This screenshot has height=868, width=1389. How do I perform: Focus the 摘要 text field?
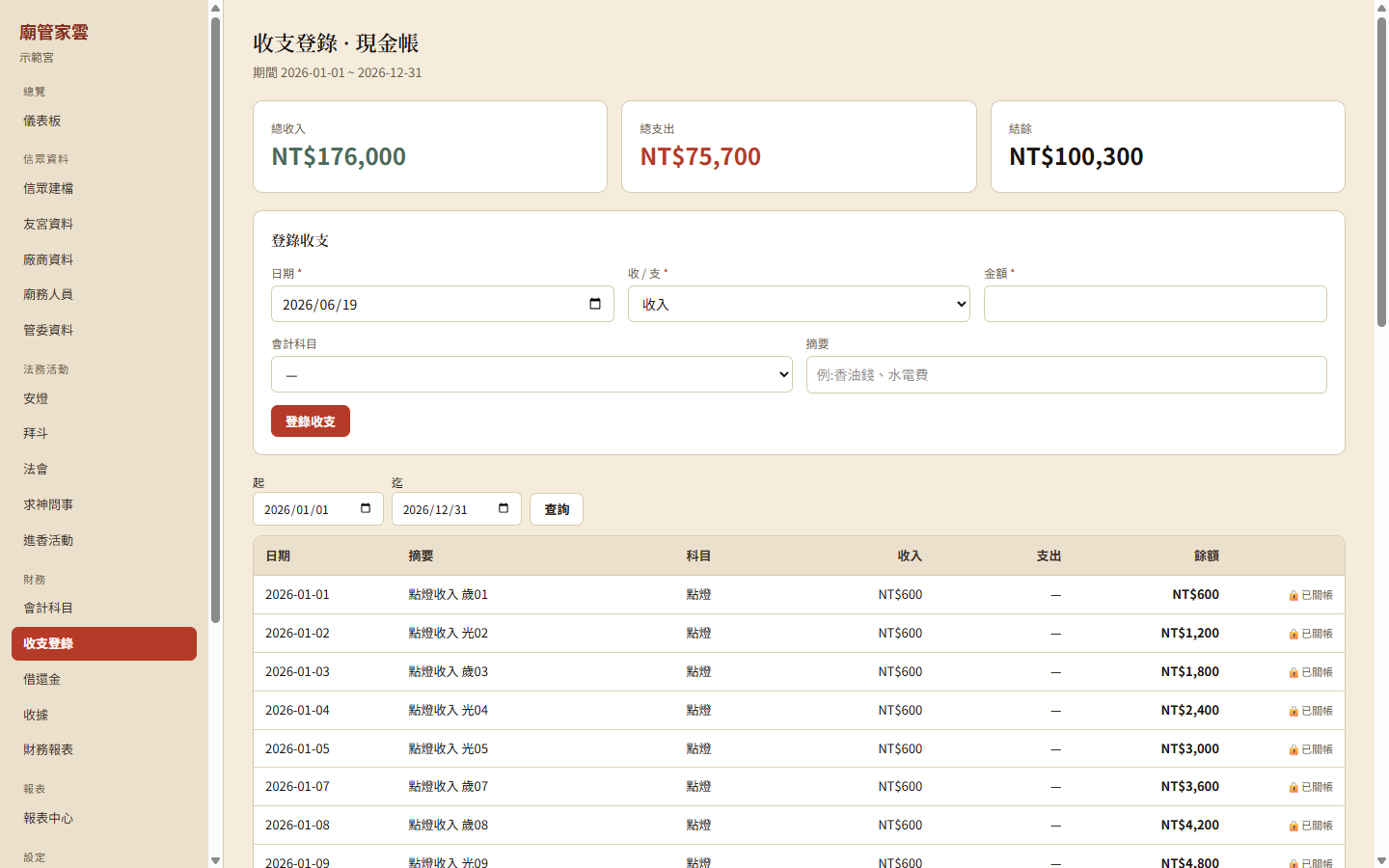[1067, 374]
